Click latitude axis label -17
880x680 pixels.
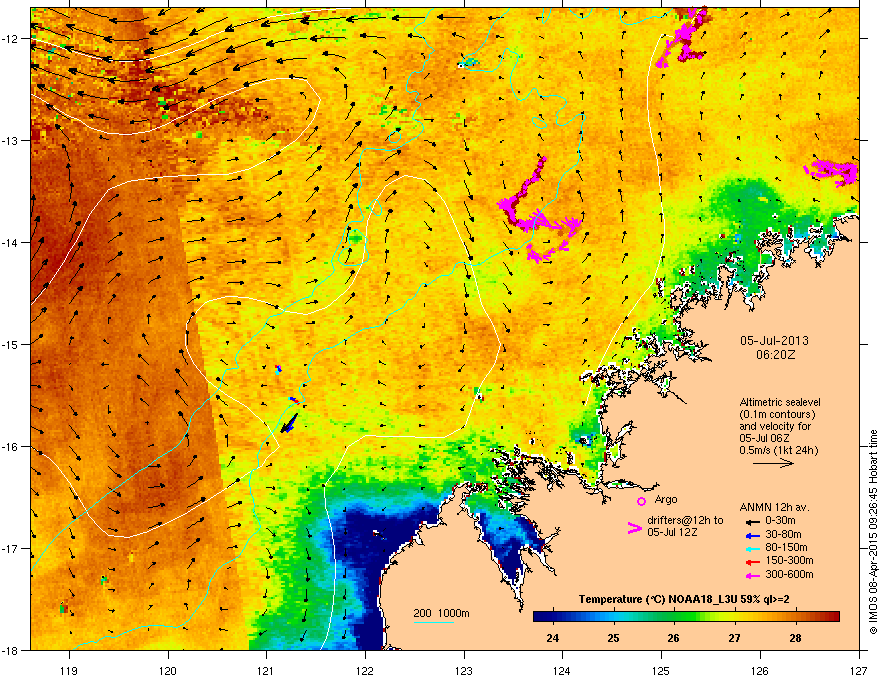click(10, 548)
